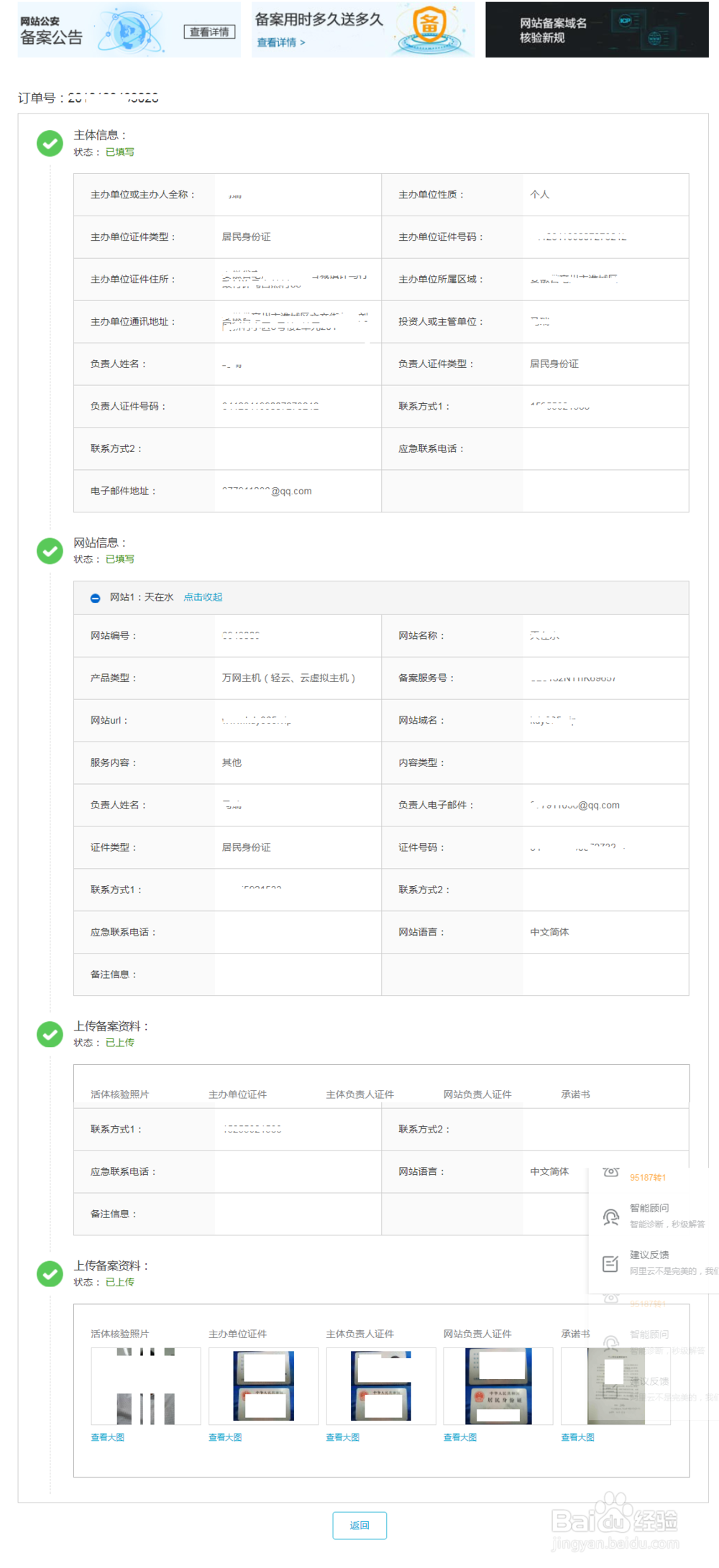This screenshot has width=719, height=1568.
Task: Click the 网站信息 green check icon
Action: point(50,551)
